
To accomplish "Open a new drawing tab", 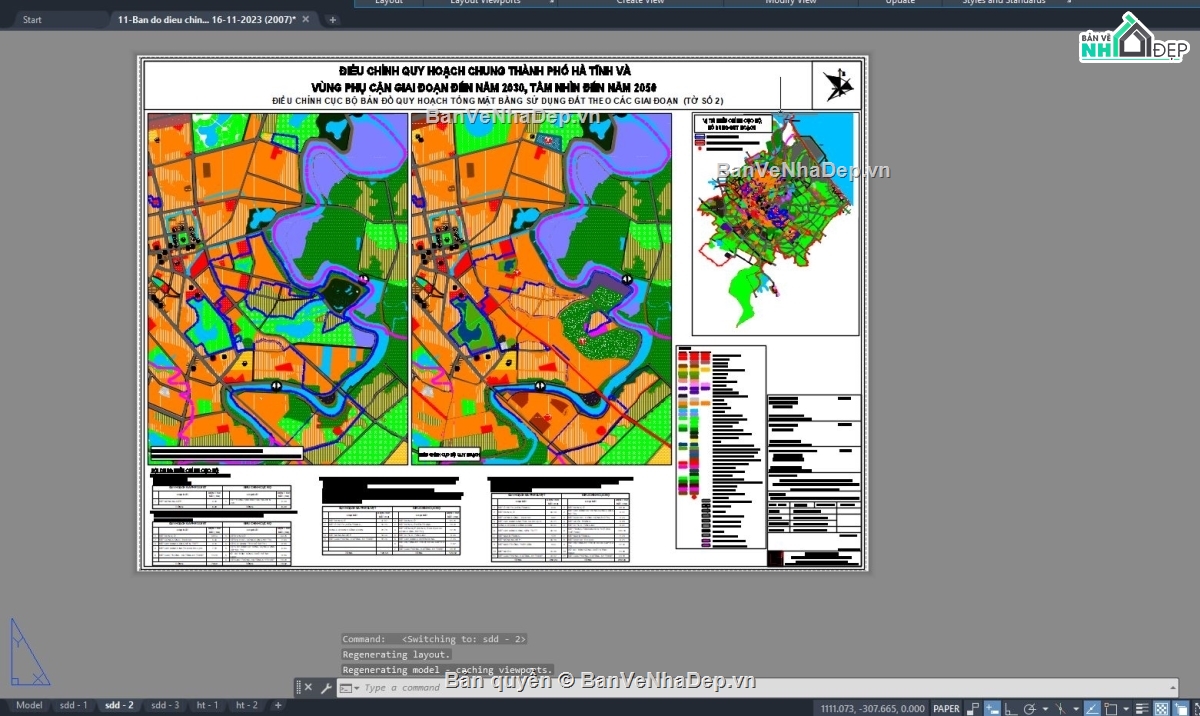I will pos(333,19).
